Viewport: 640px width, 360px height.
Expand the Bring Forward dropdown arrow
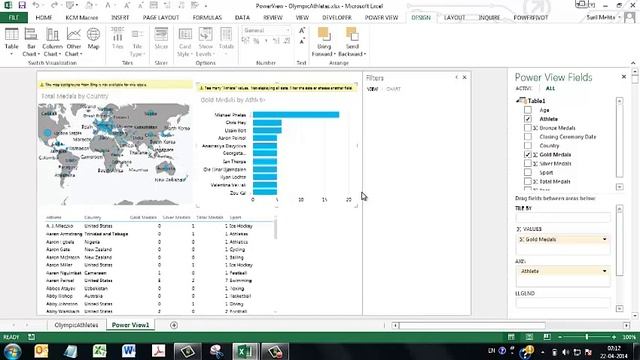coord(334,54)
